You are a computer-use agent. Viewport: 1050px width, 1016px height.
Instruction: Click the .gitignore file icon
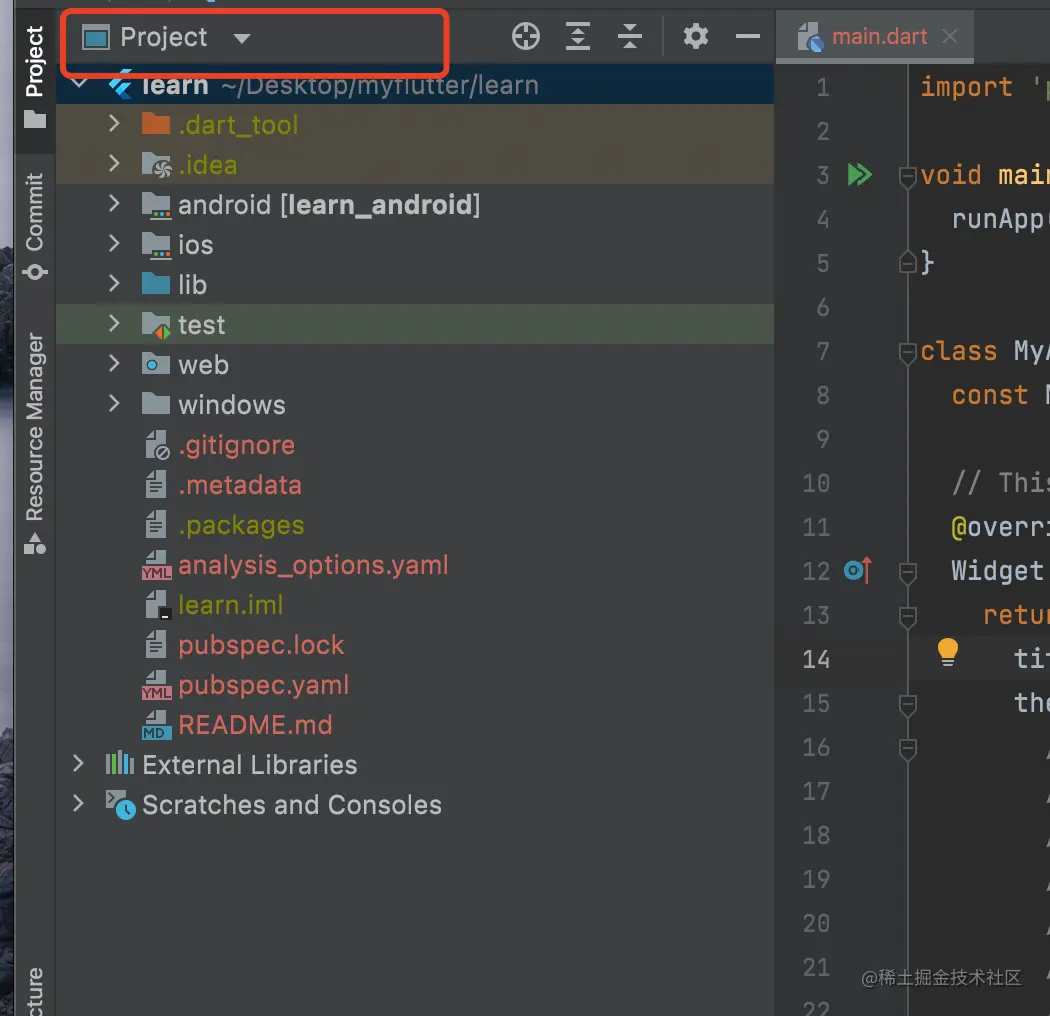pos(157,445)
